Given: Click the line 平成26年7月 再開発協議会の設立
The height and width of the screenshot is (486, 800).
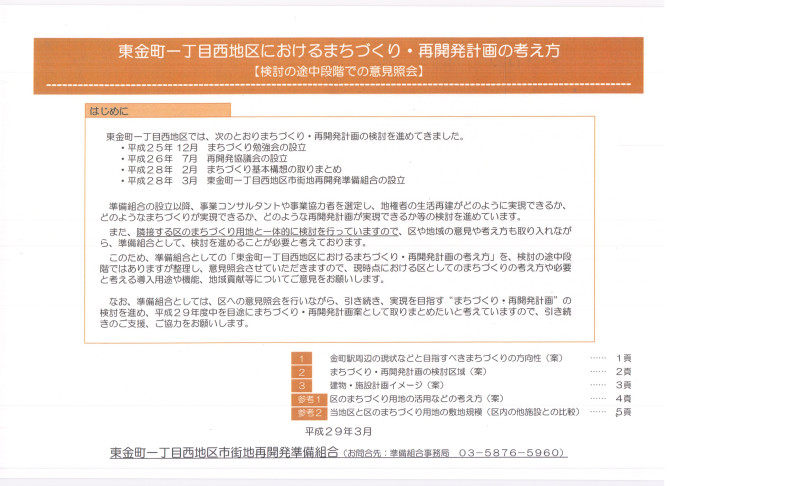Looking at the screenshot, I should 204,159.
